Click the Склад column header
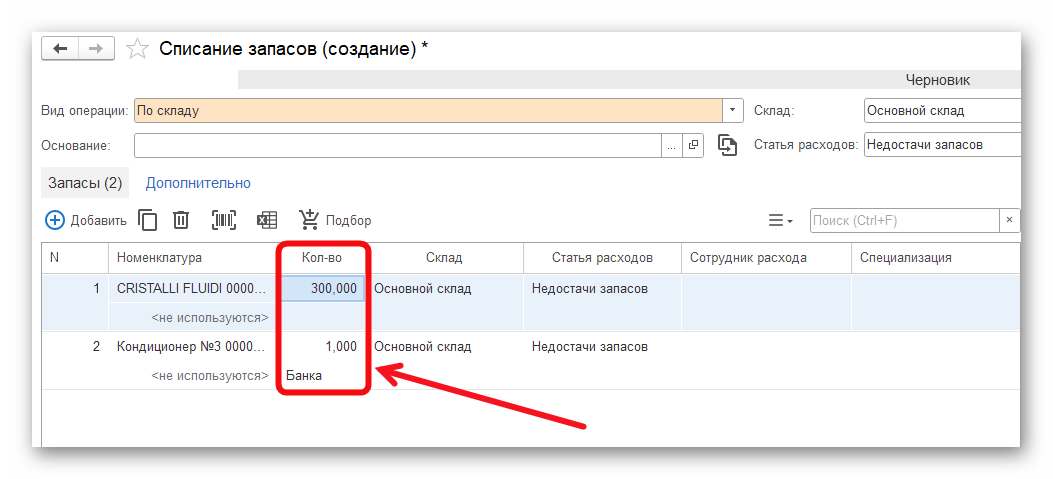 click(x=445, y=258)
